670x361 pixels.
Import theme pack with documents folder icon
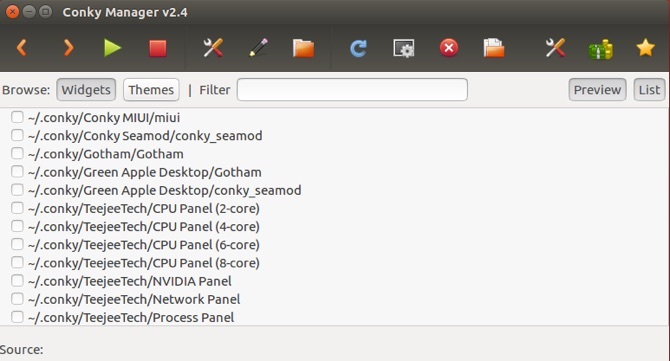coord(494,48)
